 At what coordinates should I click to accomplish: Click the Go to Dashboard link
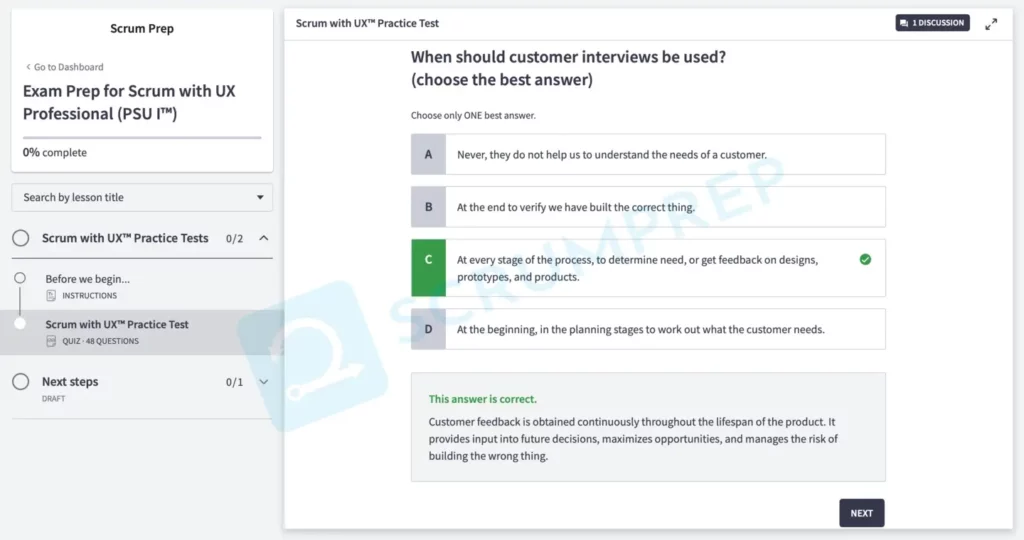tap(65, 67)
